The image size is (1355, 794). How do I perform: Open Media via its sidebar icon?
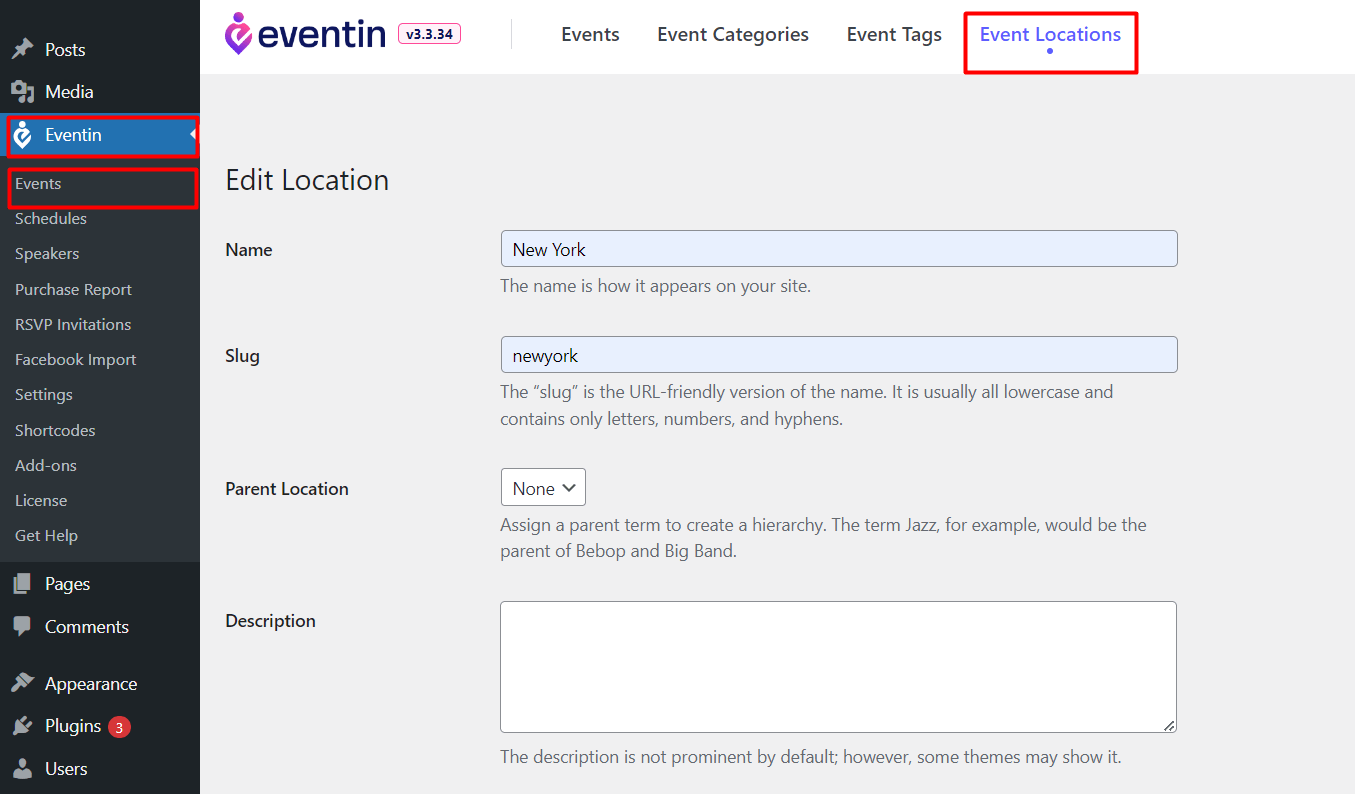coord(24,92)
